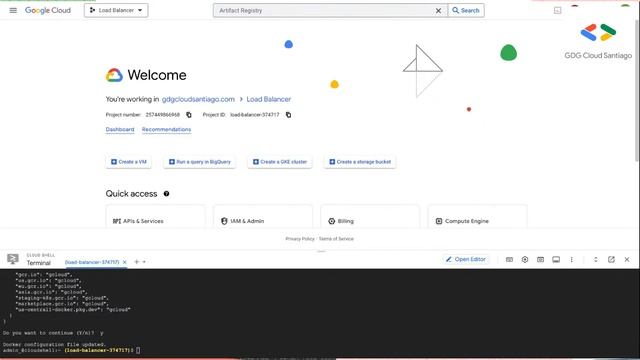Open Billing quick access card

point(370,217)
